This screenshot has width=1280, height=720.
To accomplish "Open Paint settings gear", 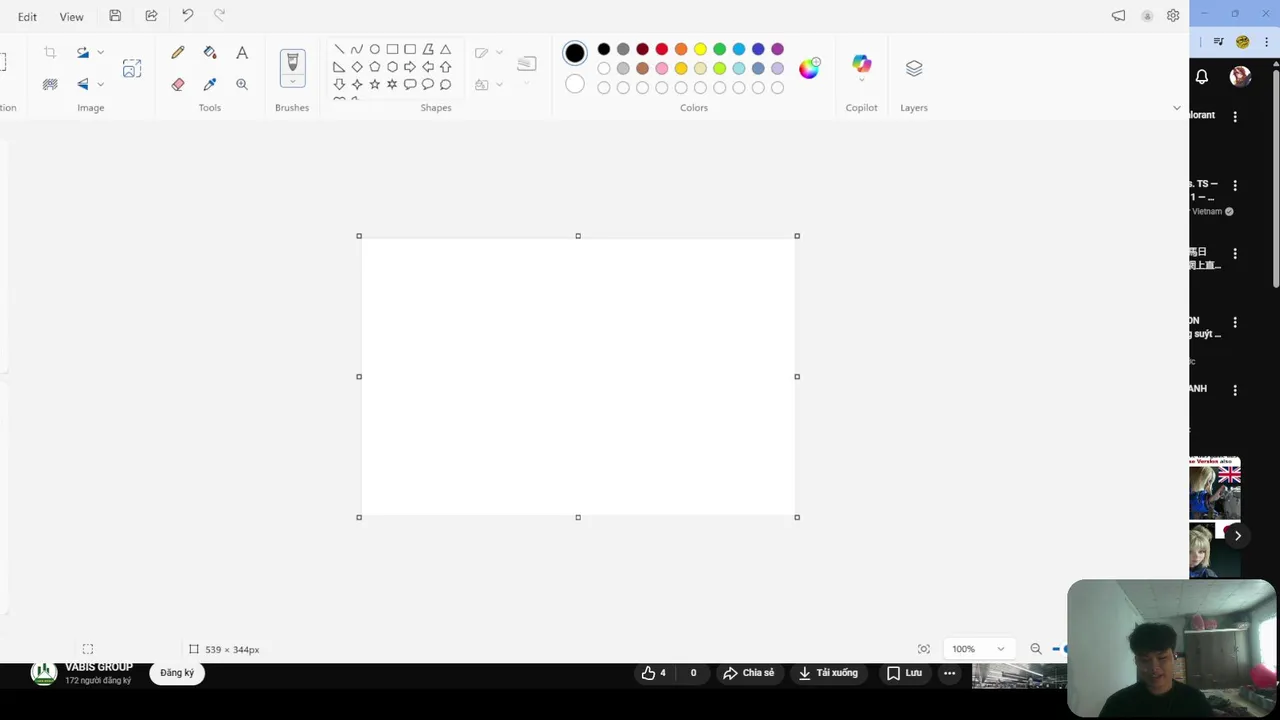I will [x=1173, y=16].
